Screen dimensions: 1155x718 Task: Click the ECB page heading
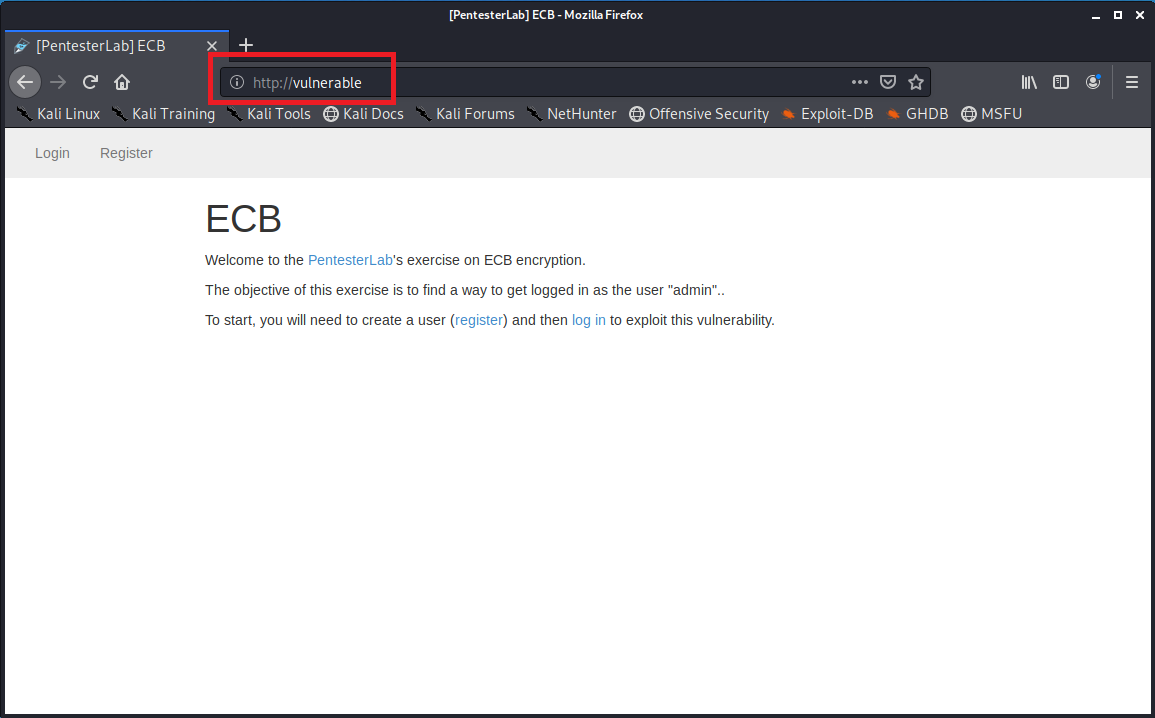(243, 219)
